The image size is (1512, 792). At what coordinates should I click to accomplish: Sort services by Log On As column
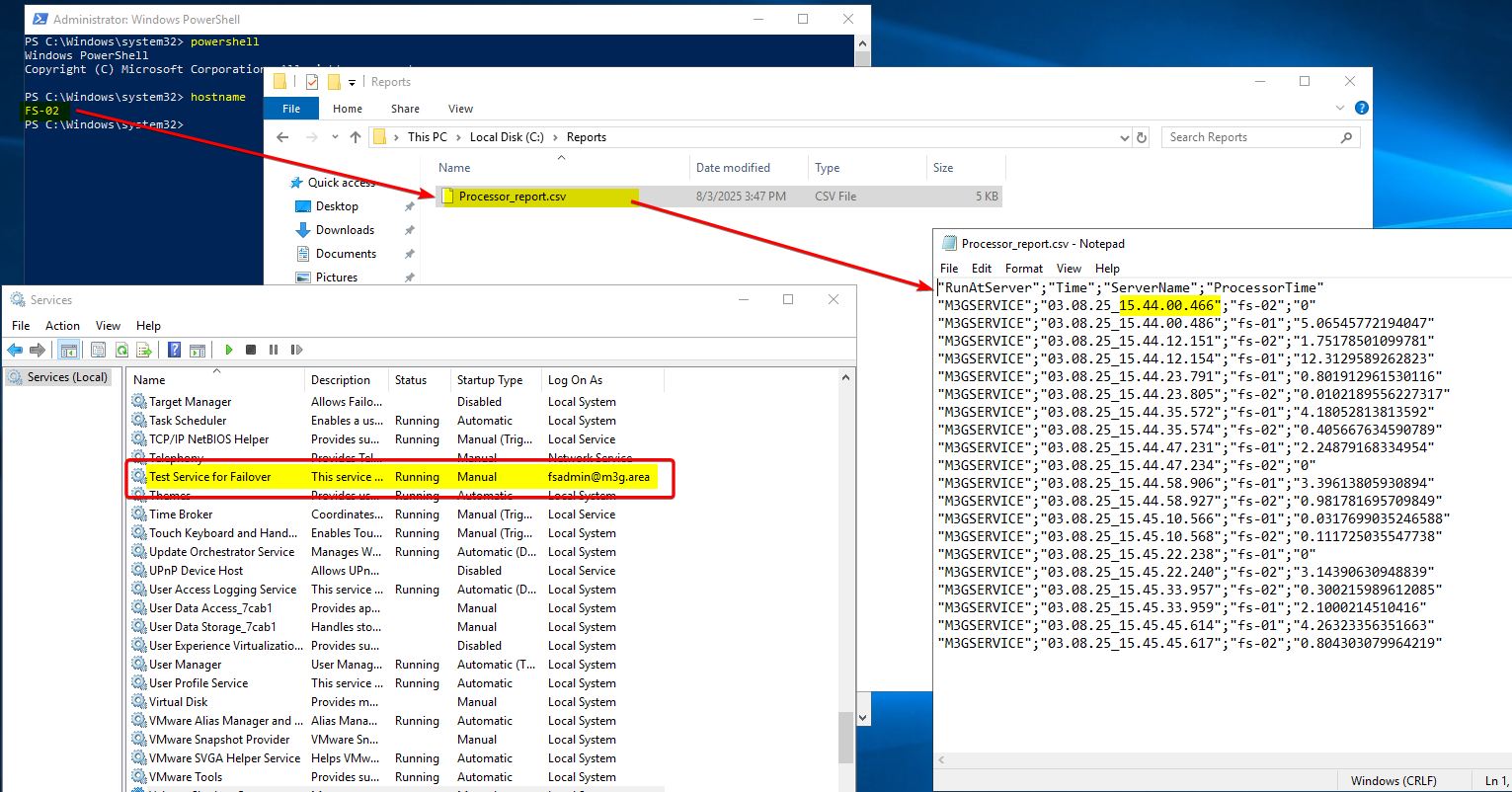(x=576, y=380)
